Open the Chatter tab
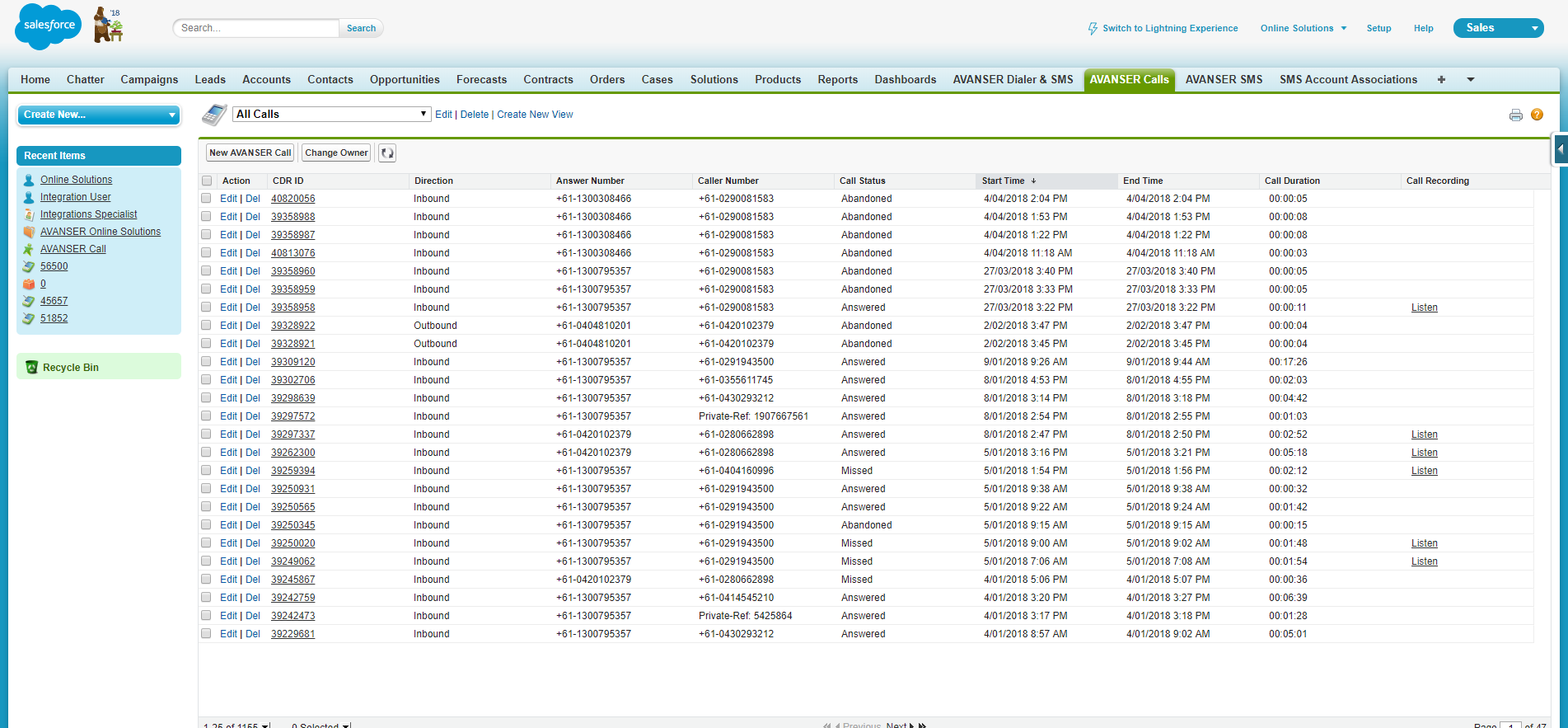Viewport: 1568px width, 728px height. (x=86, y=79)
